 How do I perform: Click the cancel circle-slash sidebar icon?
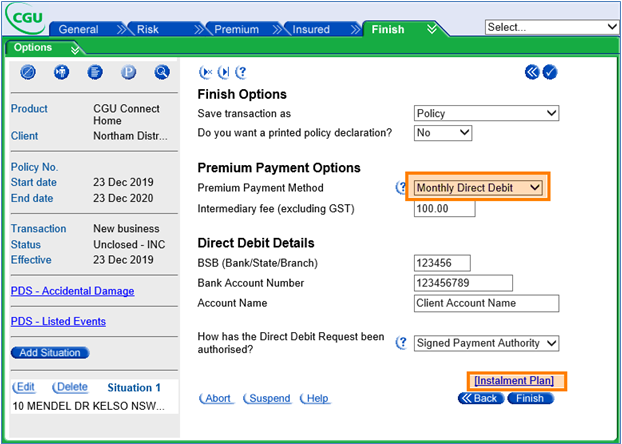pos(28,72)
